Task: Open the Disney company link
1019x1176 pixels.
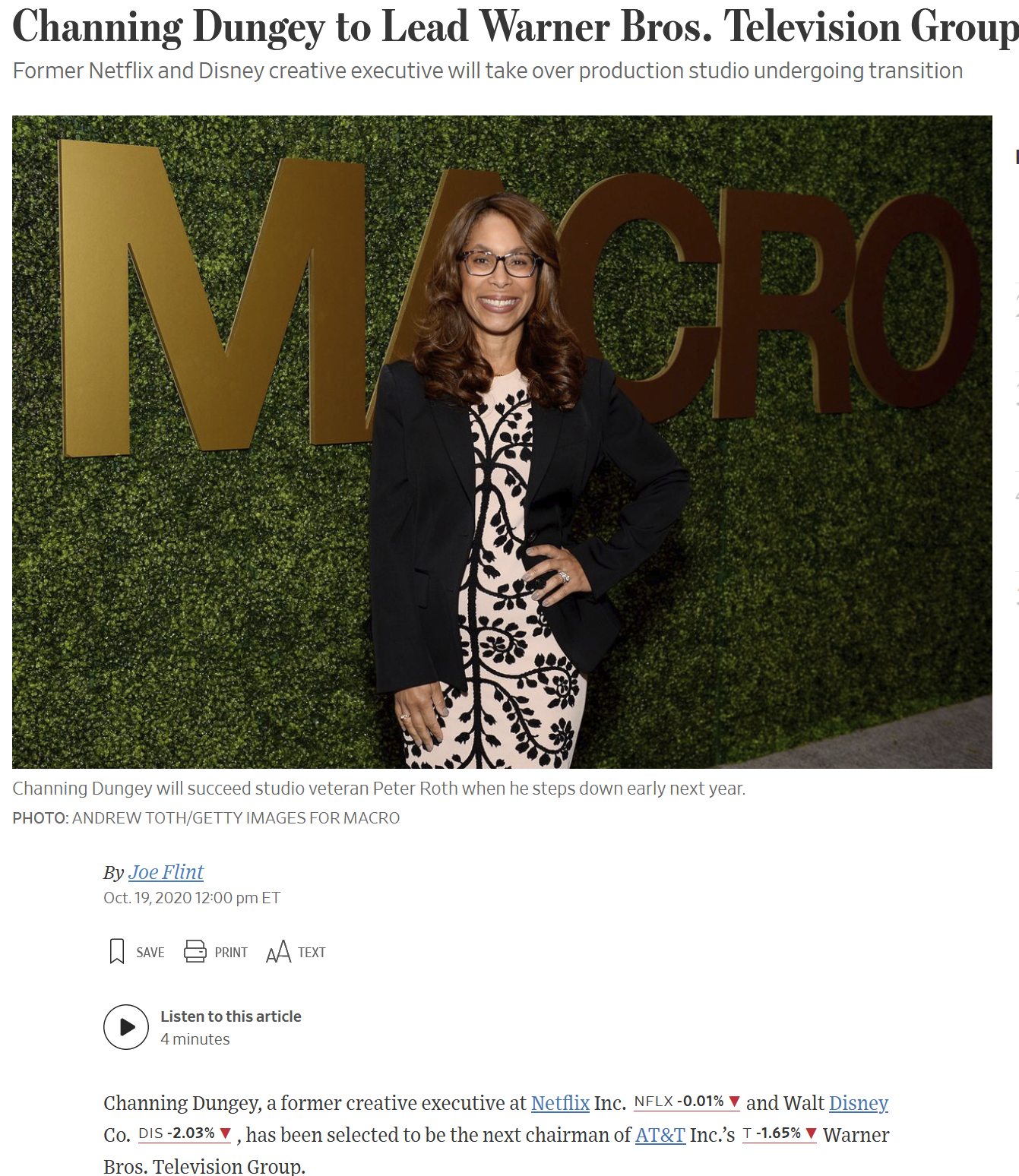Action: tap(859, 1103)
